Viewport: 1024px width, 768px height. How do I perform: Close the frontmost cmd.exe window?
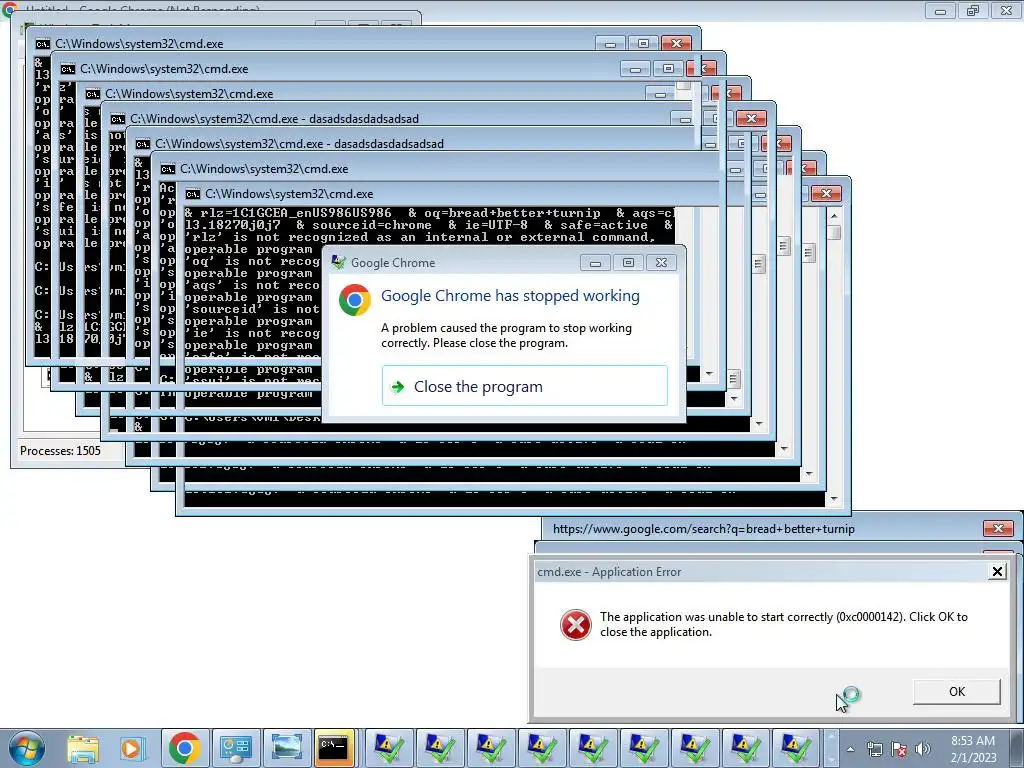click(x=826, y=193)
